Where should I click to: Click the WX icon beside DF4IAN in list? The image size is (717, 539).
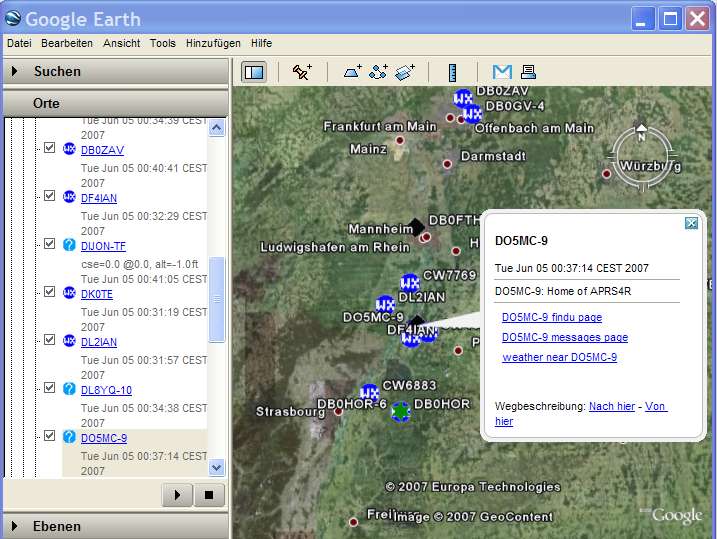click(69, 197)
